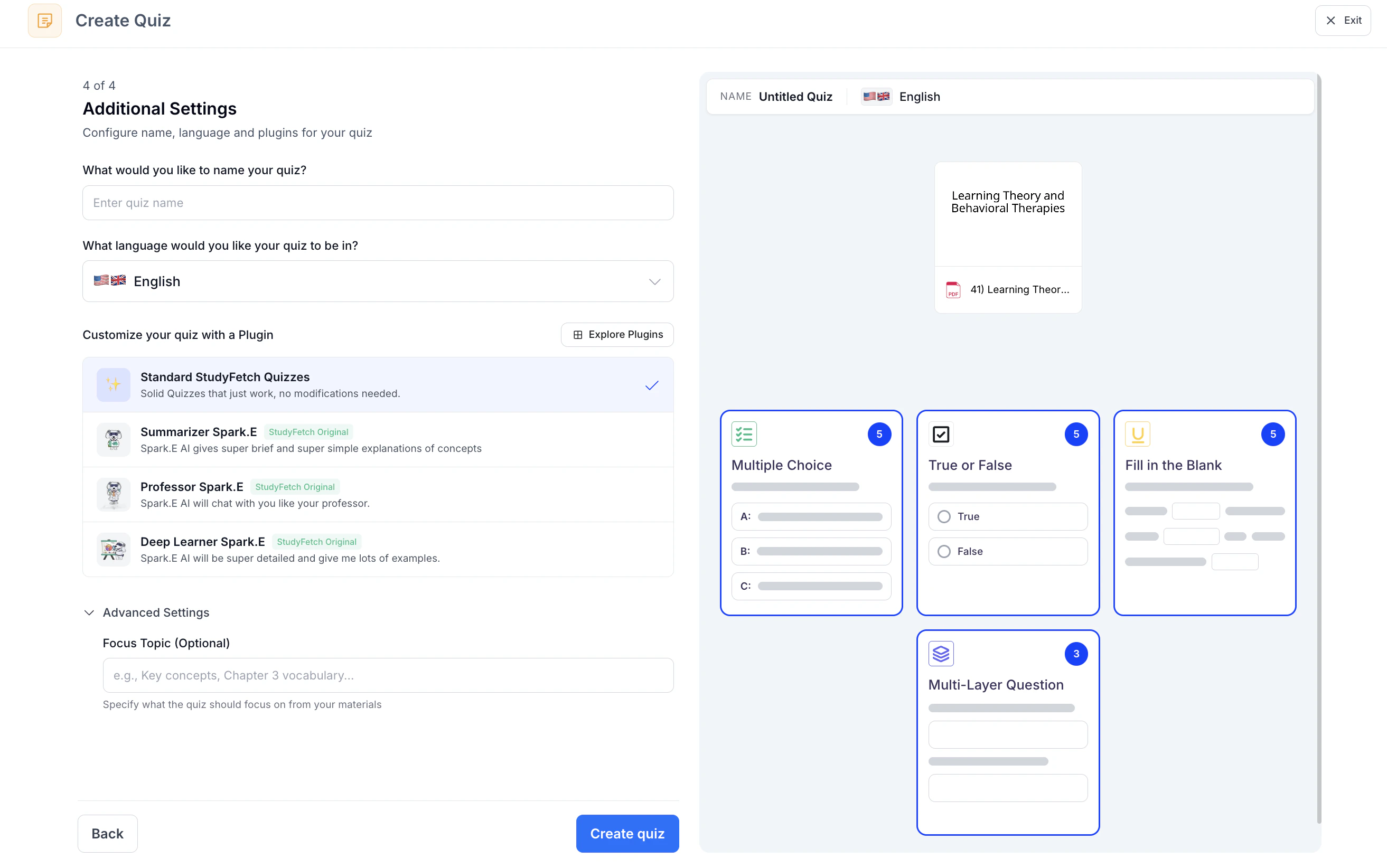Click the Multi-Layer Question layers icon

(x=941, y=654)
